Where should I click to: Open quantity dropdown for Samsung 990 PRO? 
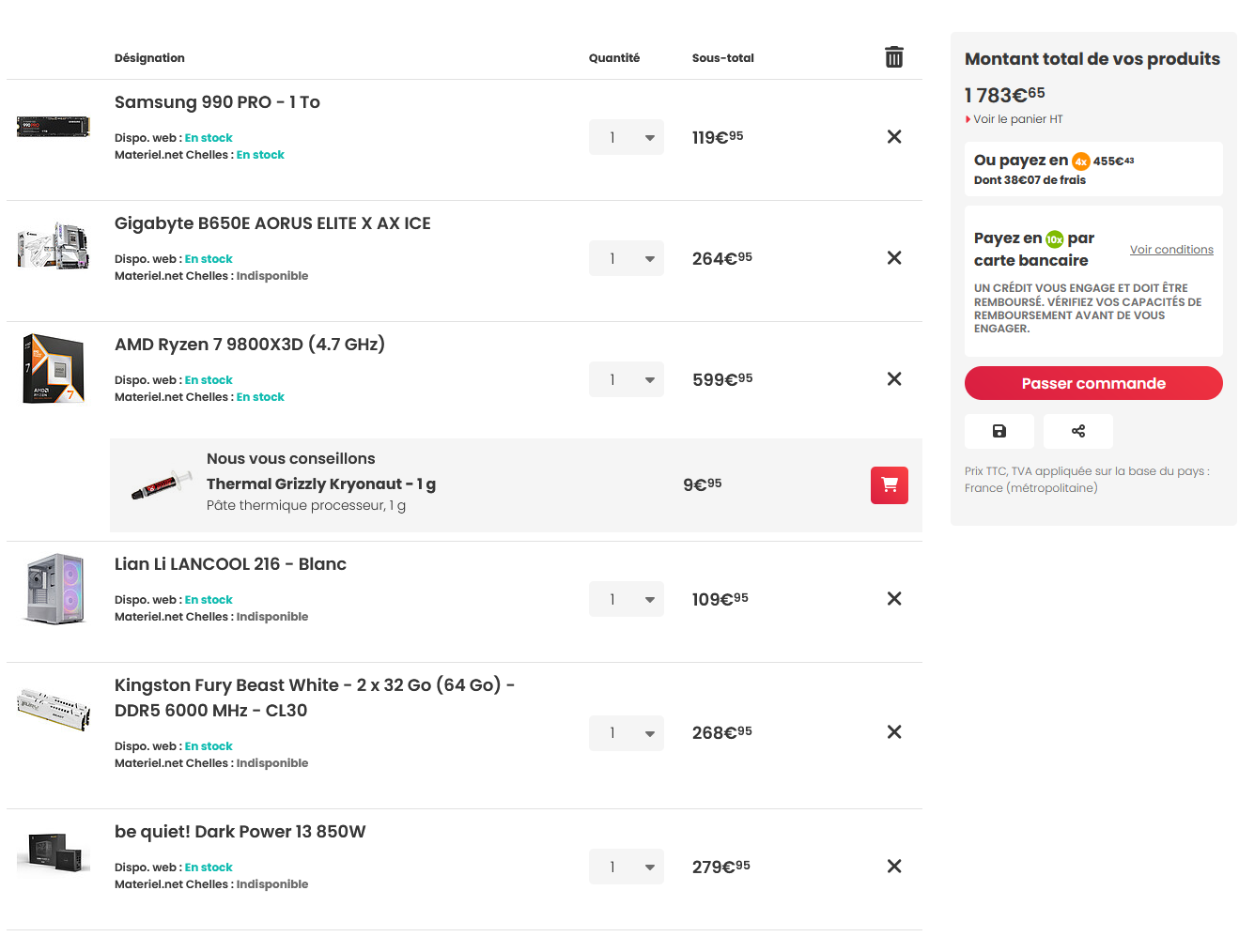coord(627,137)
